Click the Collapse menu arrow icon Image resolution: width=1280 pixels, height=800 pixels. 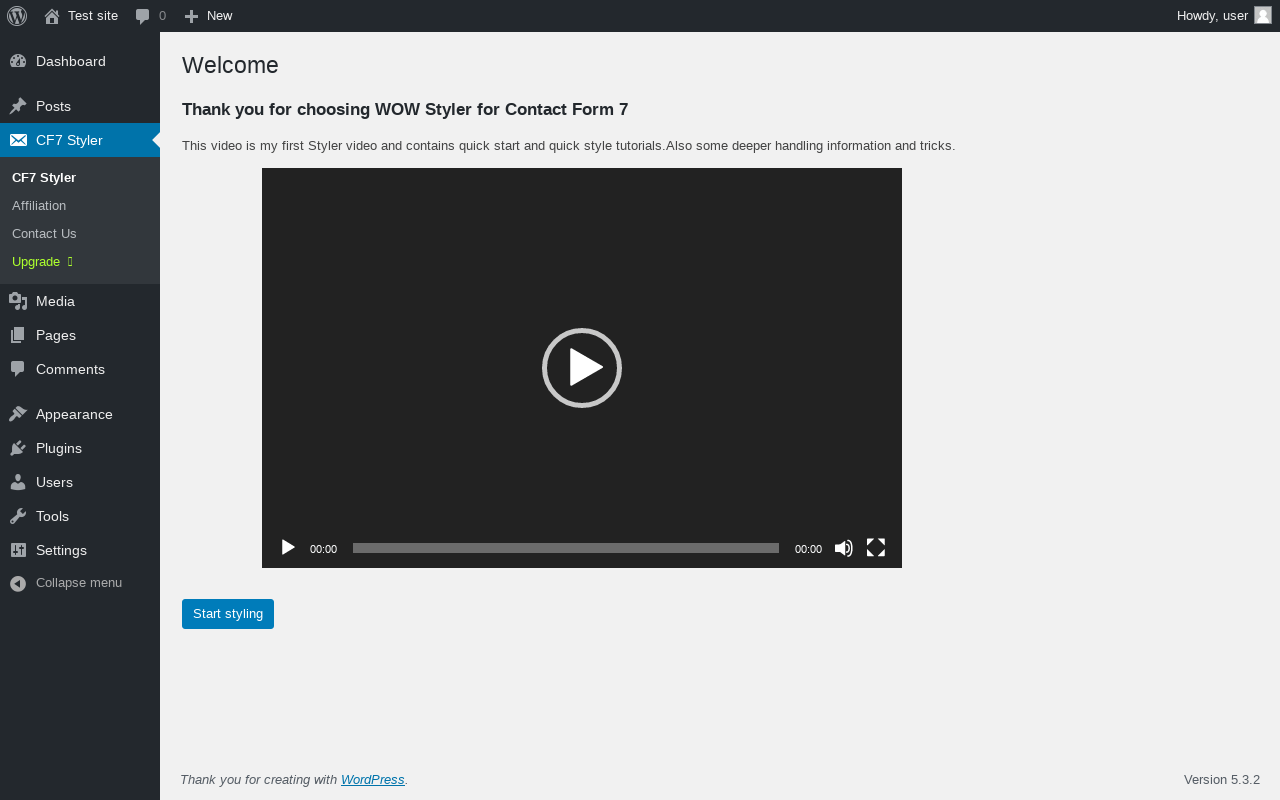pyautogui.click(x=18, y=583)
